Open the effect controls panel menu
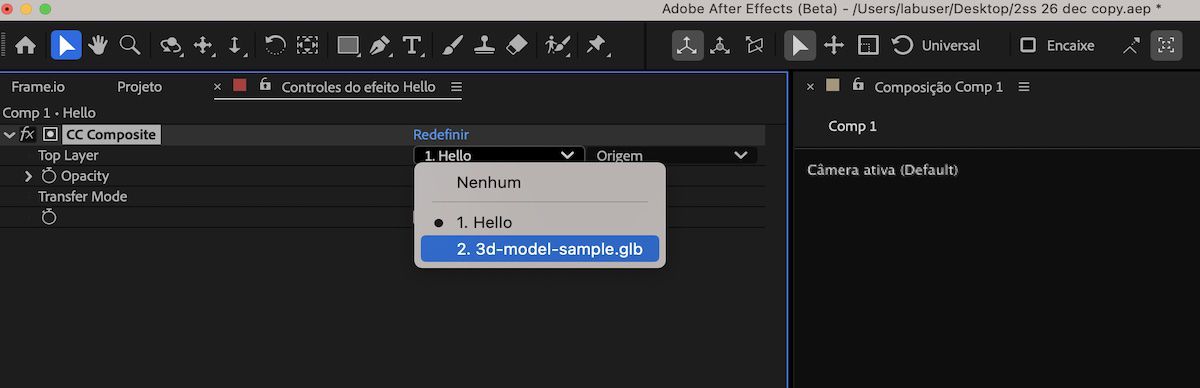 [457, 87]
